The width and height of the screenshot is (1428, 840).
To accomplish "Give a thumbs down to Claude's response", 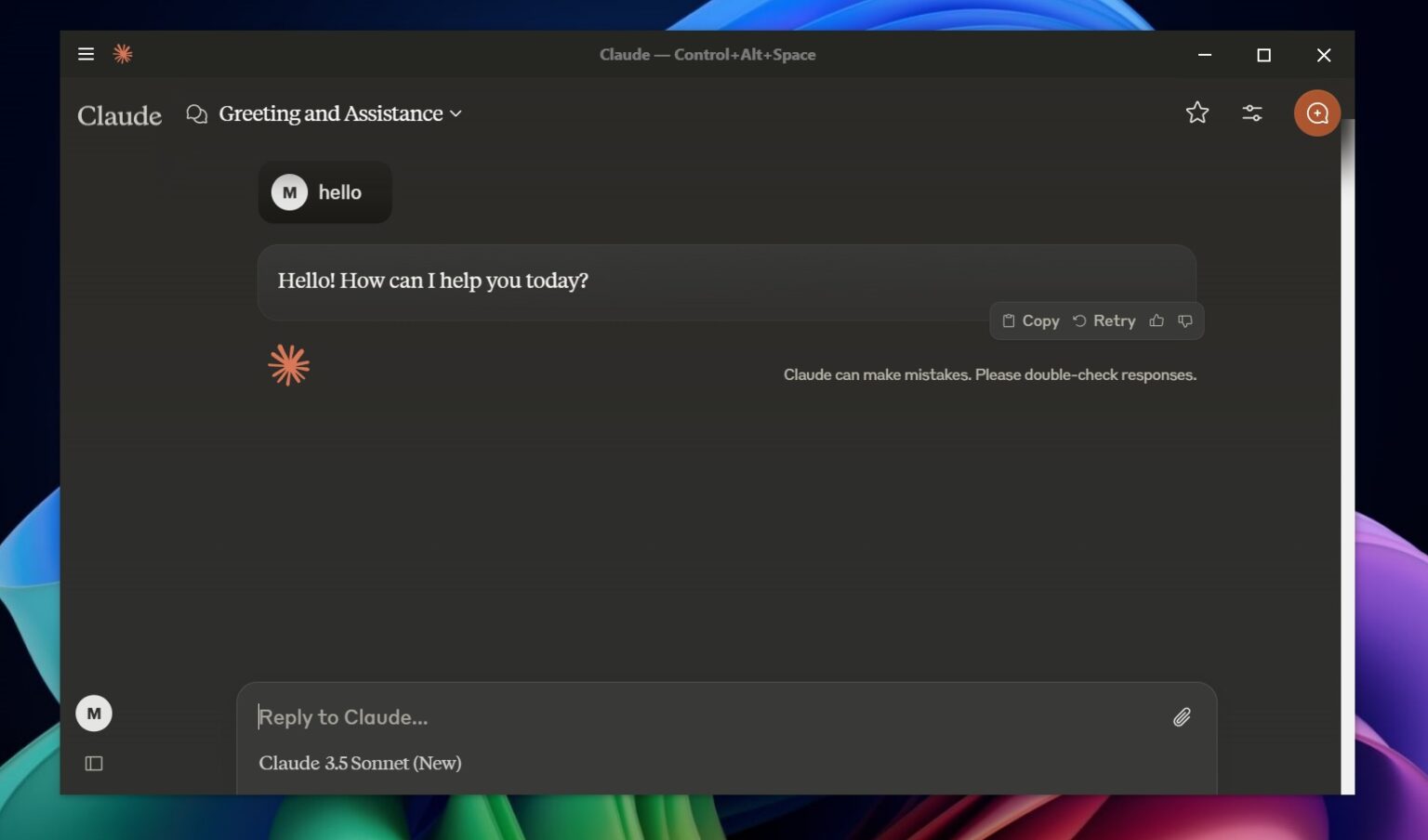I will pos(1184,321).
